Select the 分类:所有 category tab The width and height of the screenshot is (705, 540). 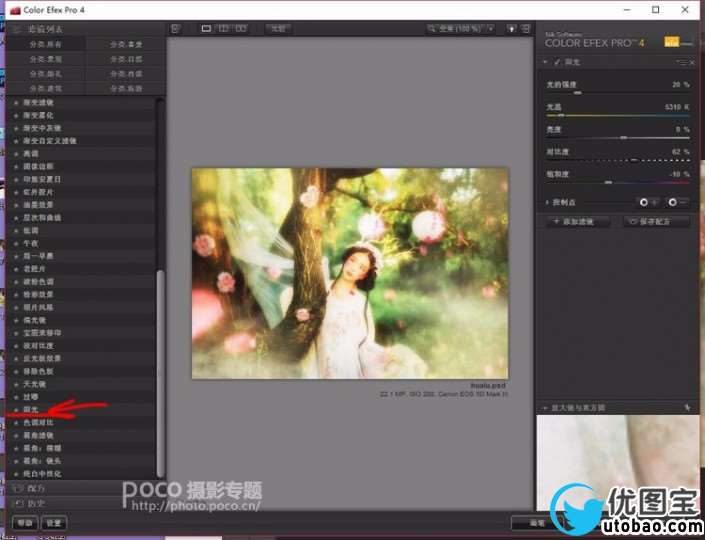tap(45, 44)
